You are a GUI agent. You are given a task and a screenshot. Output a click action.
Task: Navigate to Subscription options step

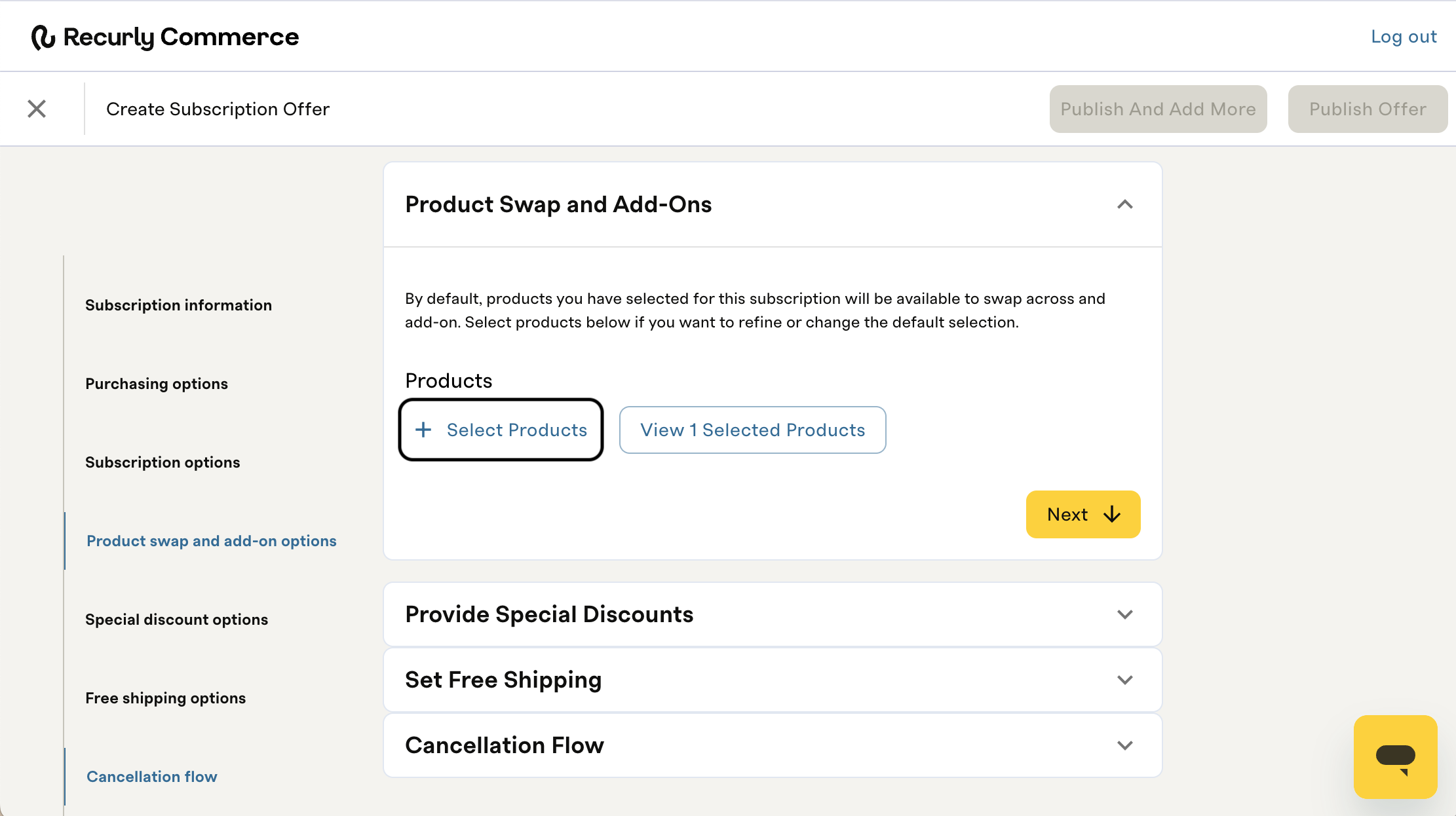coord(163,462)
